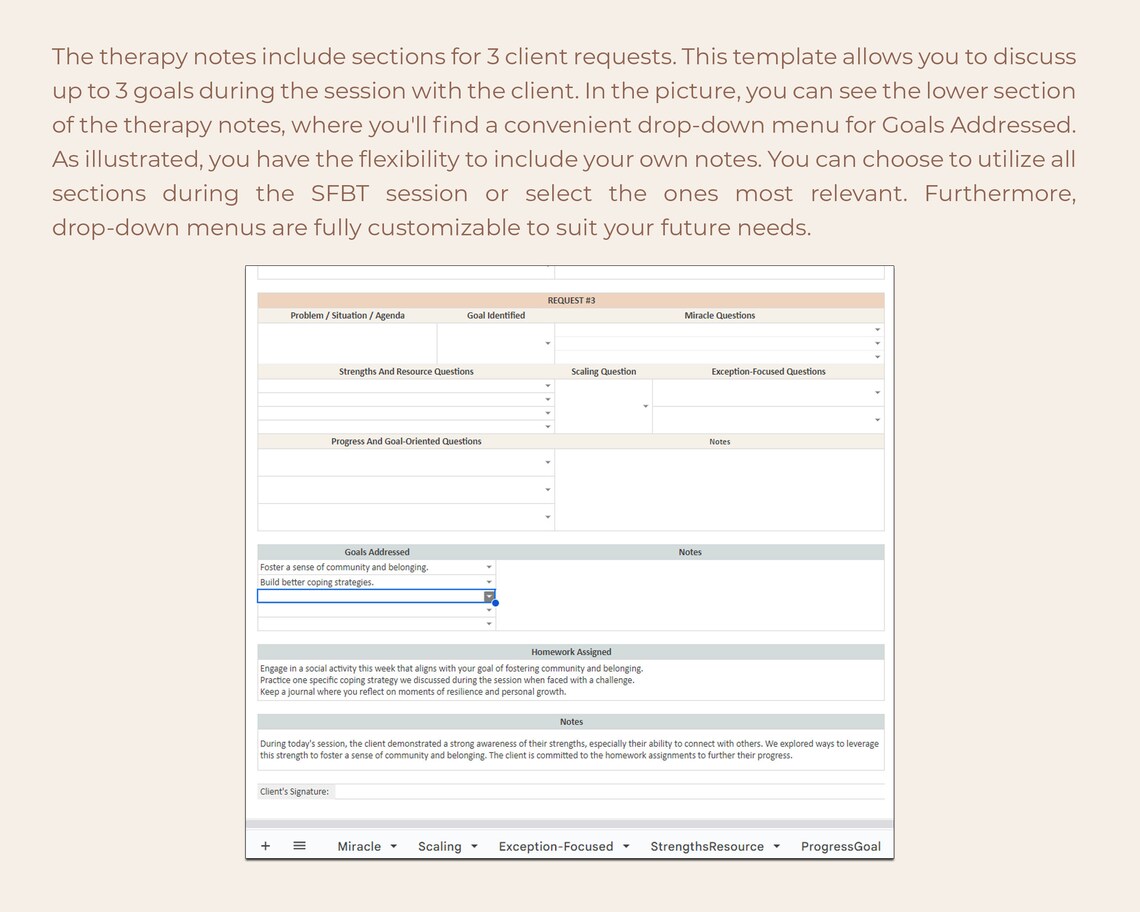Open the Scaling tab options arrow
The width and height of the screenshot is (1140, 912).
coord(472,846)
